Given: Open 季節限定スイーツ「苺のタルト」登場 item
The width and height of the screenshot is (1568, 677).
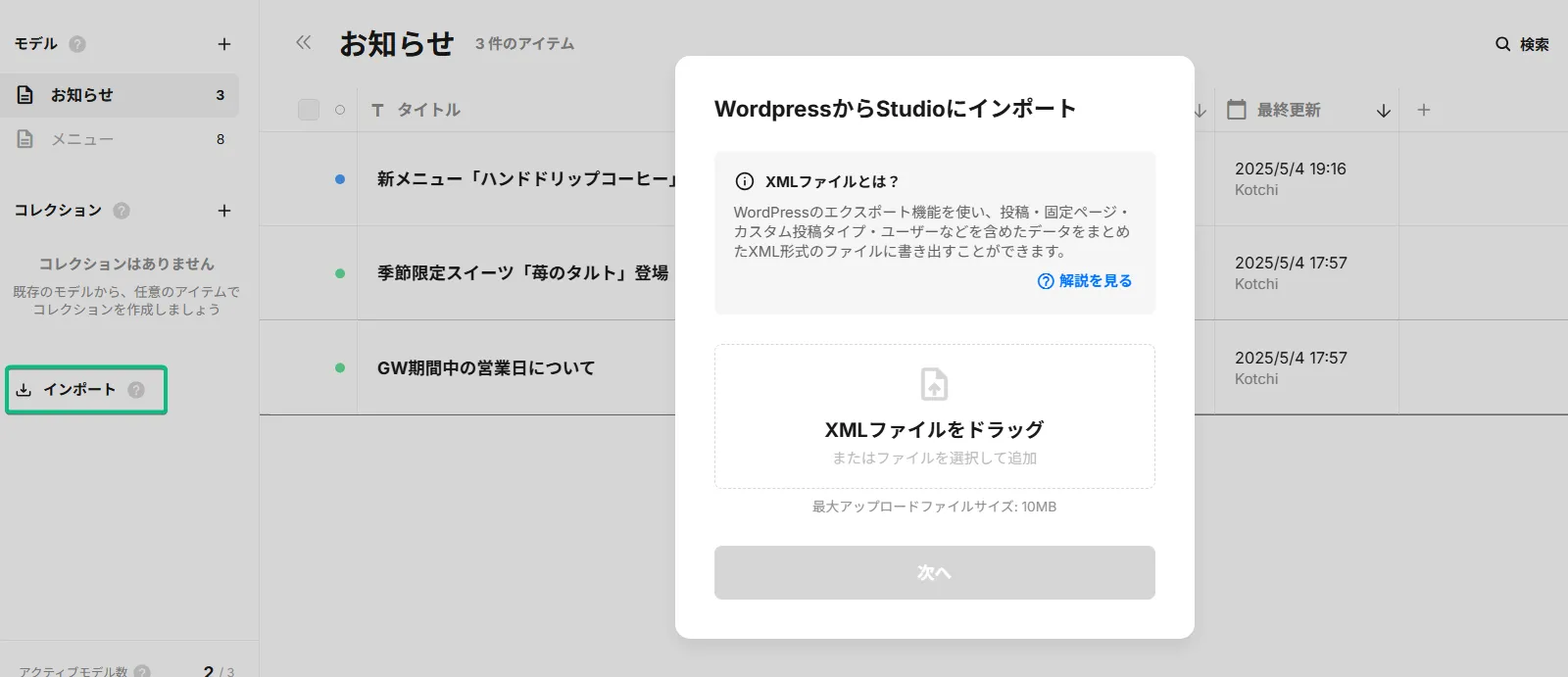Looking at the screenshot, I should coord(523,273).
